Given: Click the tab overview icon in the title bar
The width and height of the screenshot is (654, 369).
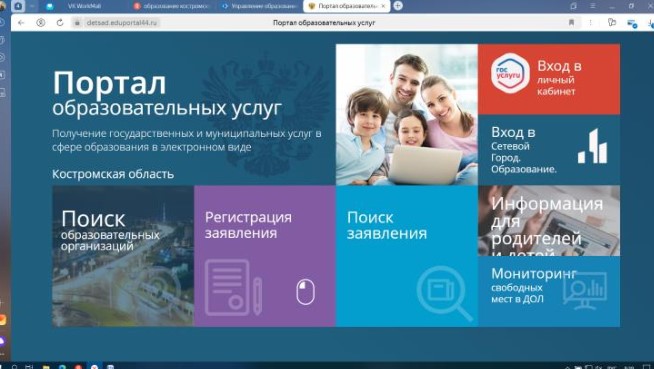Looking at the screenshot, I should click(574, 6).
